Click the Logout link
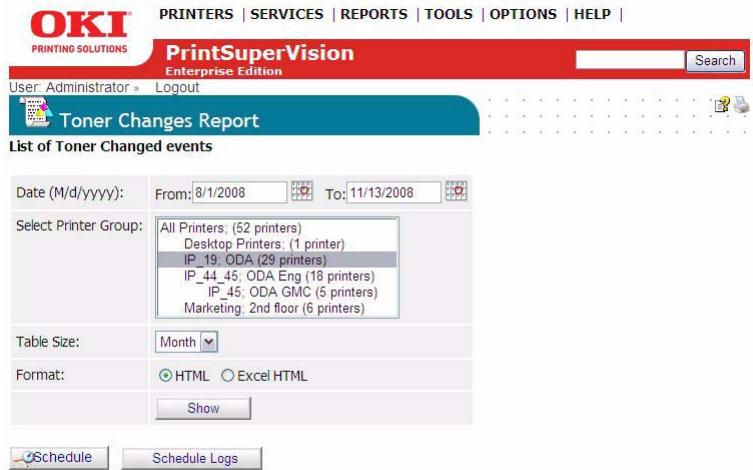The width and height of the screenshot is (753, 470). pos(177,87)
